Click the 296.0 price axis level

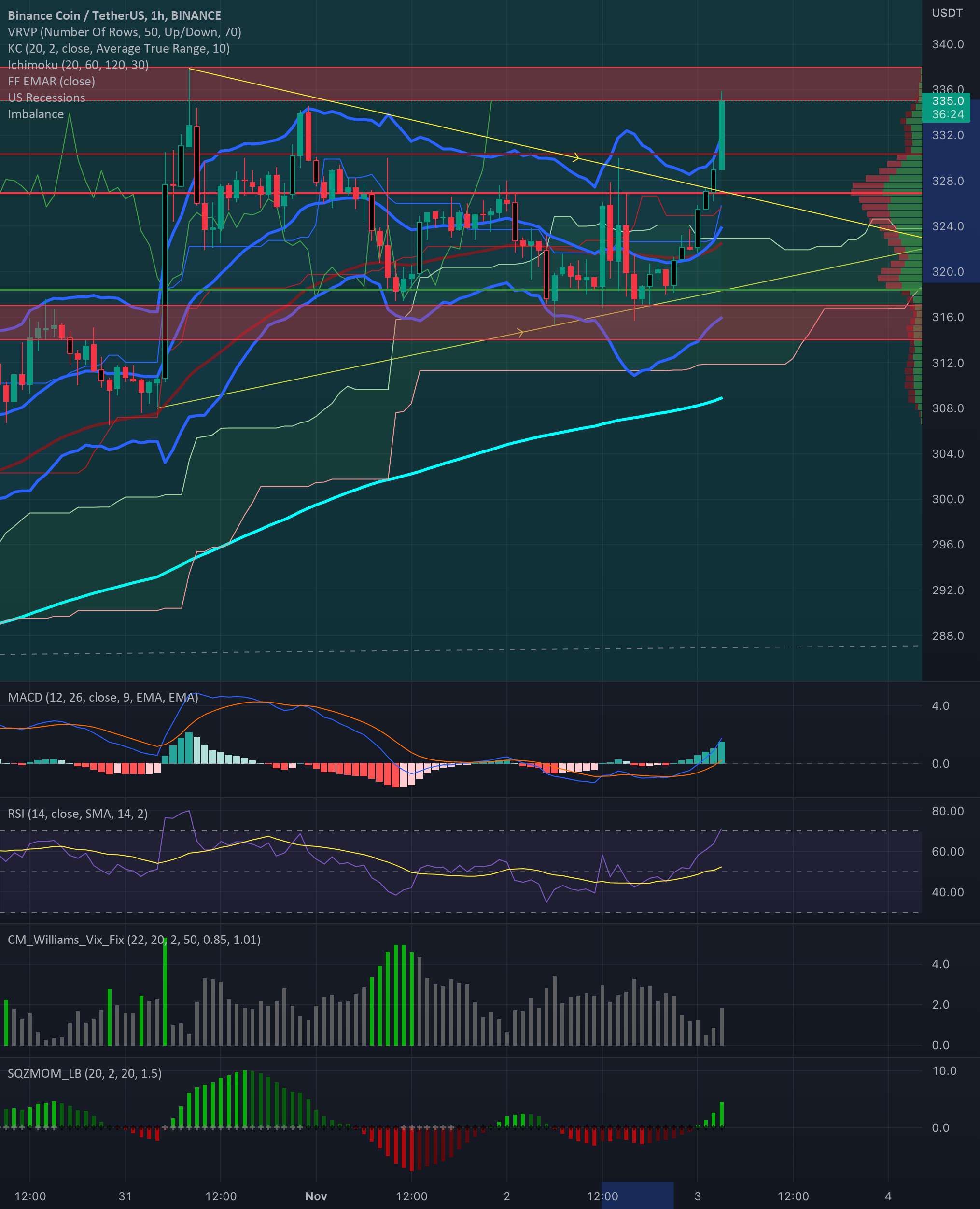click(x=948, y=545)
